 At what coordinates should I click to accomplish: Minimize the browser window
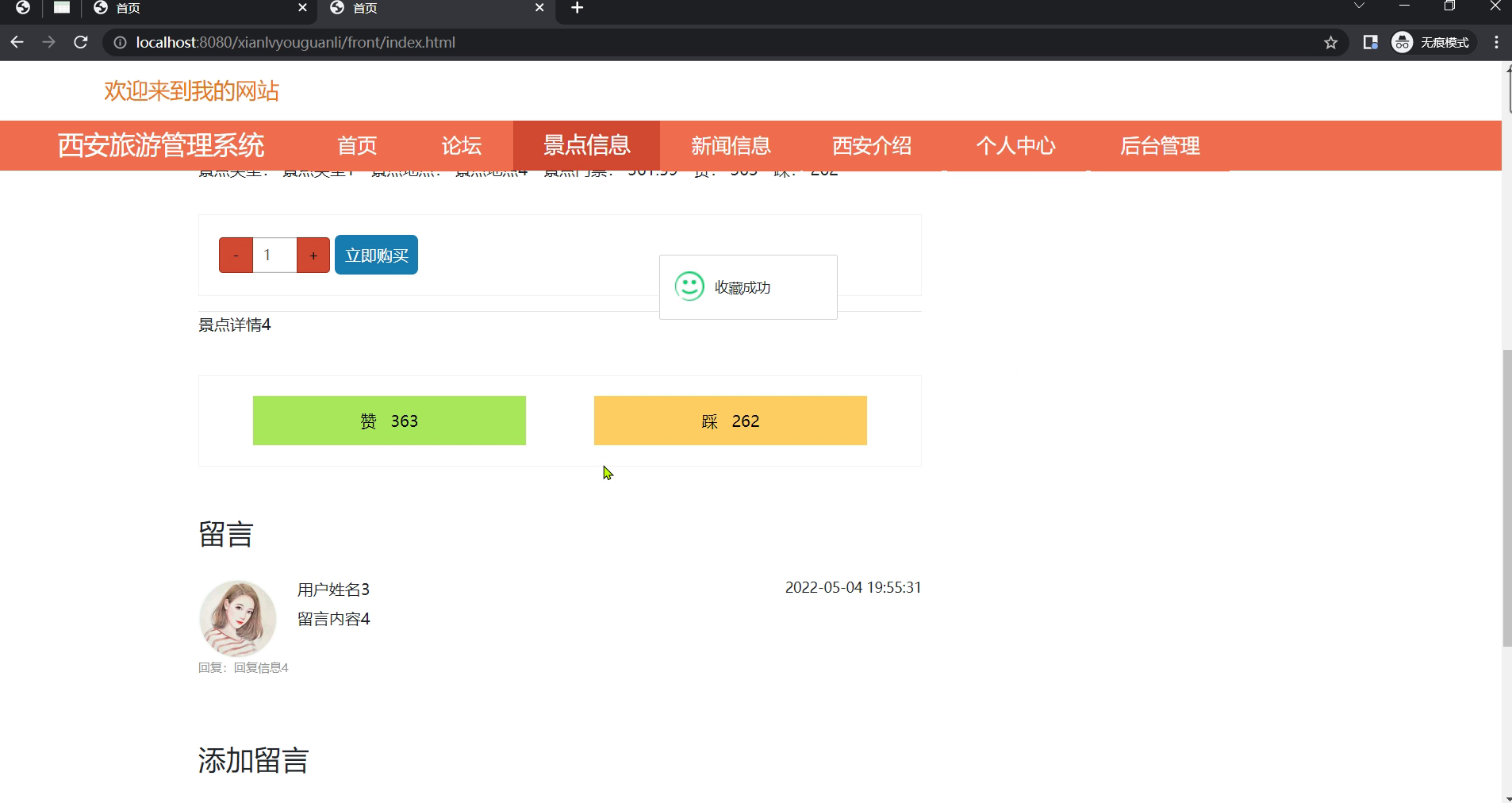pyautogui.click(x=1404, y=6)
